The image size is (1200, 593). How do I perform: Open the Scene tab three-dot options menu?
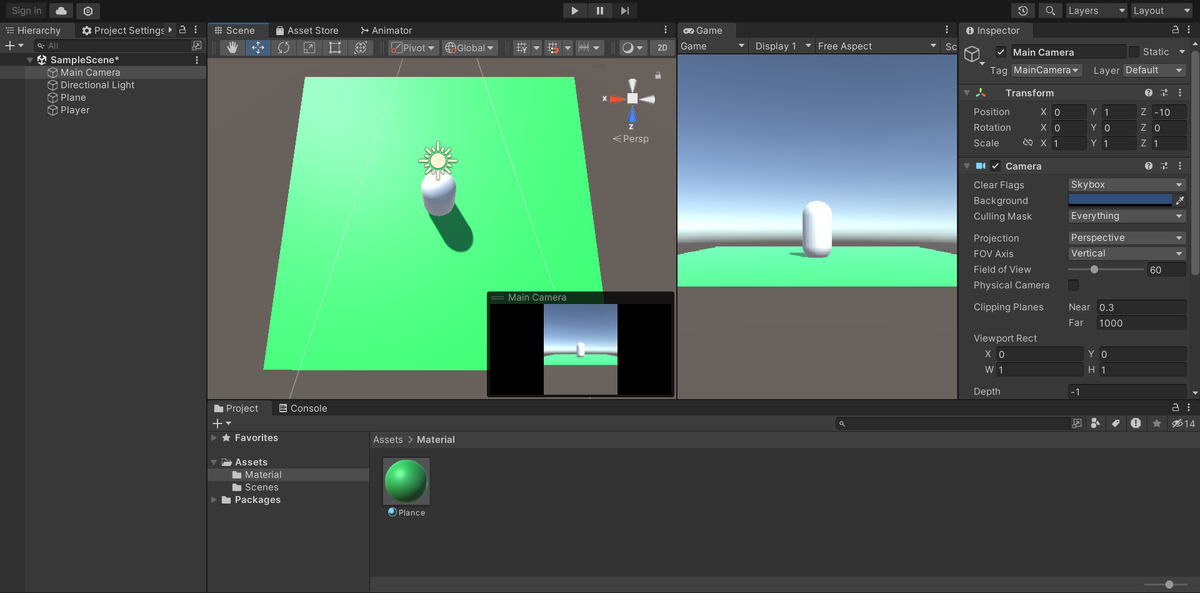coord(666,30)
